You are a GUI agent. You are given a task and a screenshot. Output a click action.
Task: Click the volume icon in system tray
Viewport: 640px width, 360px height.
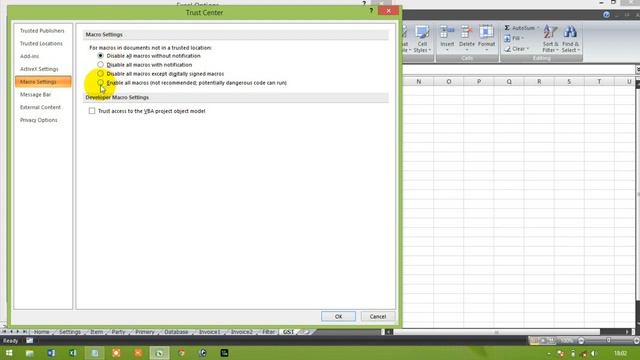tap(594, 353)
